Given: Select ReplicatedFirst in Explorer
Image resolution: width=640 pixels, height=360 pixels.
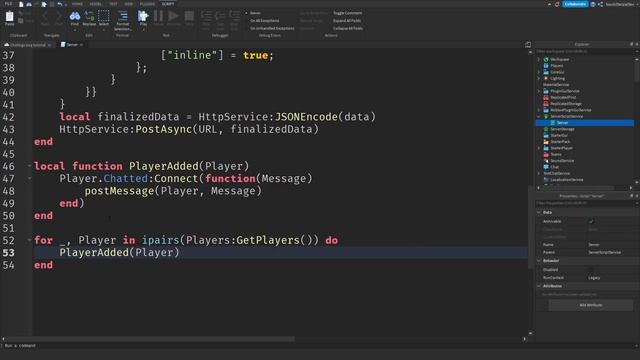Looking at the screenshot, I should pos(563,97).
